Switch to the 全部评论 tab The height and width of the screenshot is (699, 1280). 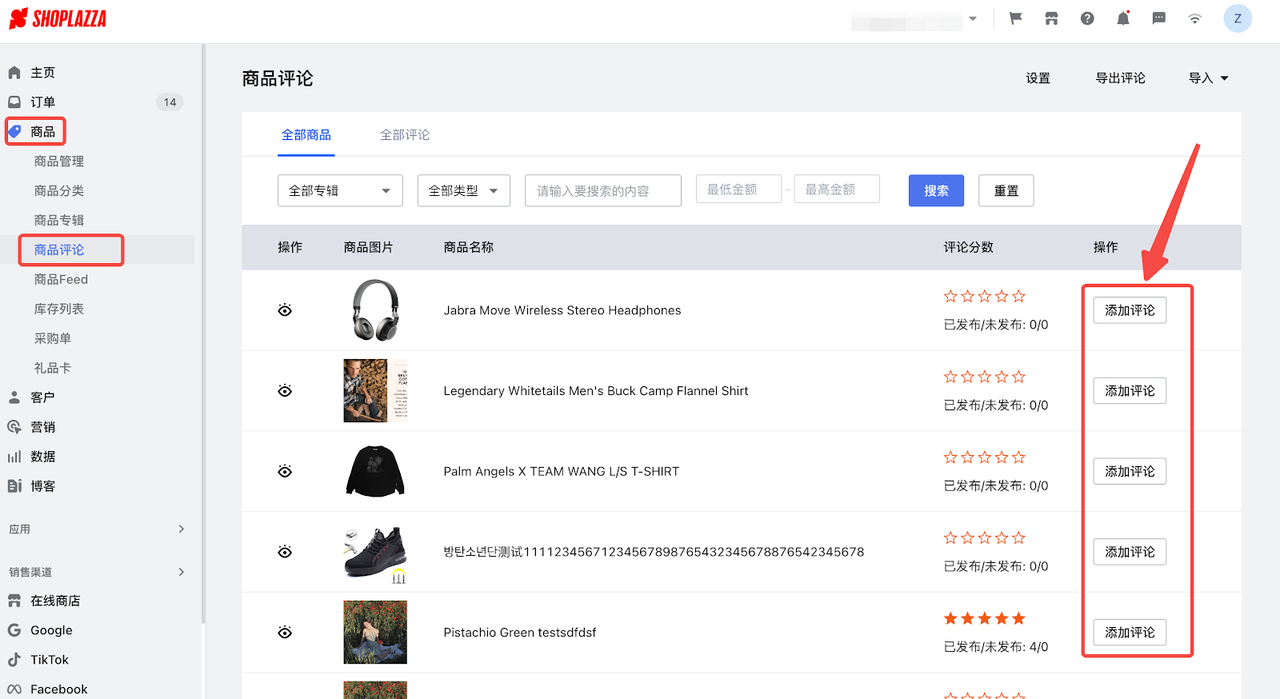point(404,134)
